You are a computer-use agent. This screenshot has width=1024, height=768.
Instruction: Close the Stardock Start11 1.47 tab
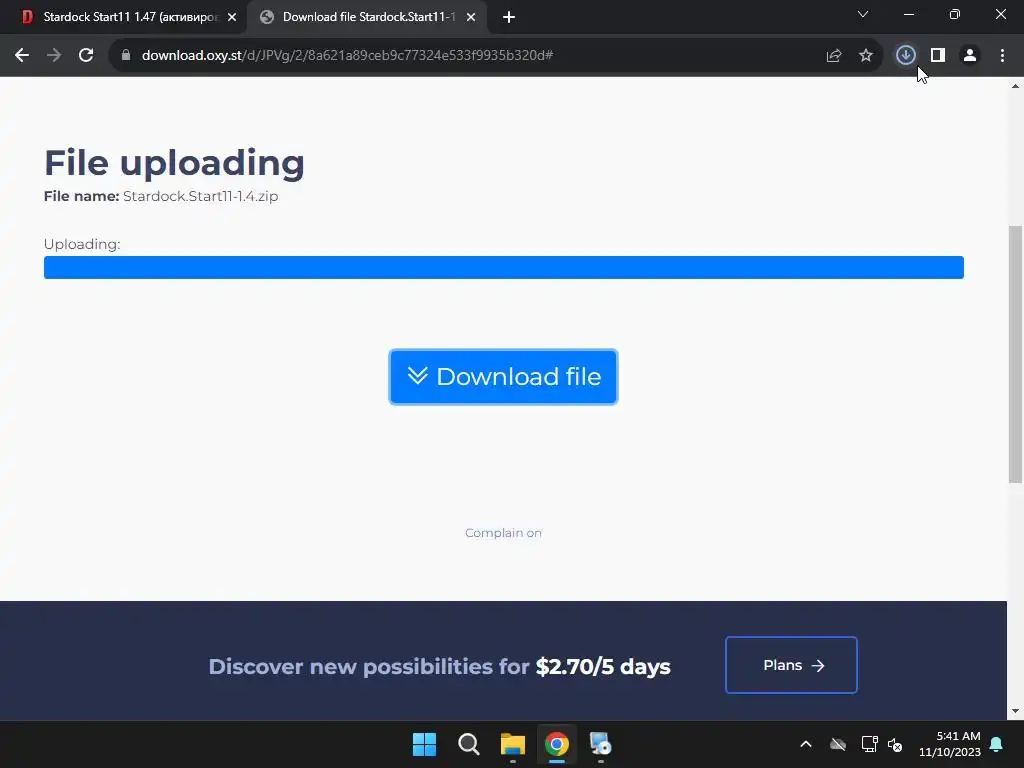click(x=232, y=18)
